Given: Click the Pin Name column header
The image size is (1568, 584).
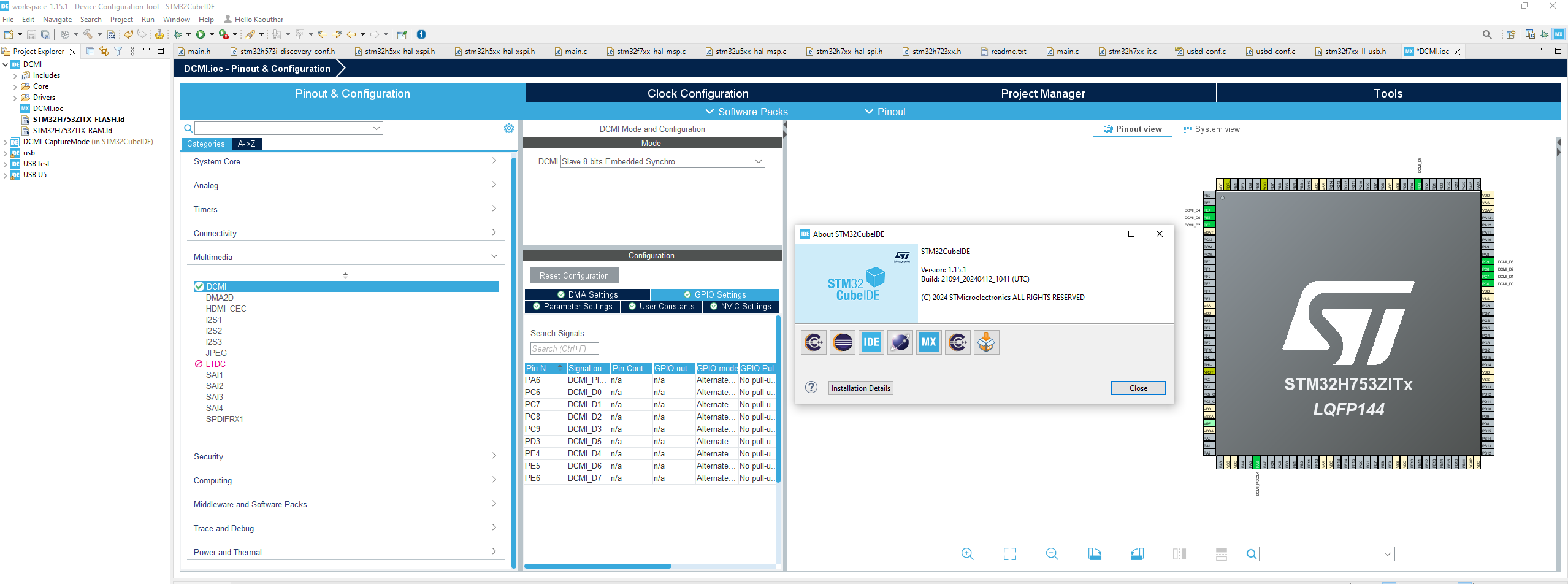Looking at the screenshot, I should [x=545, y=368].
